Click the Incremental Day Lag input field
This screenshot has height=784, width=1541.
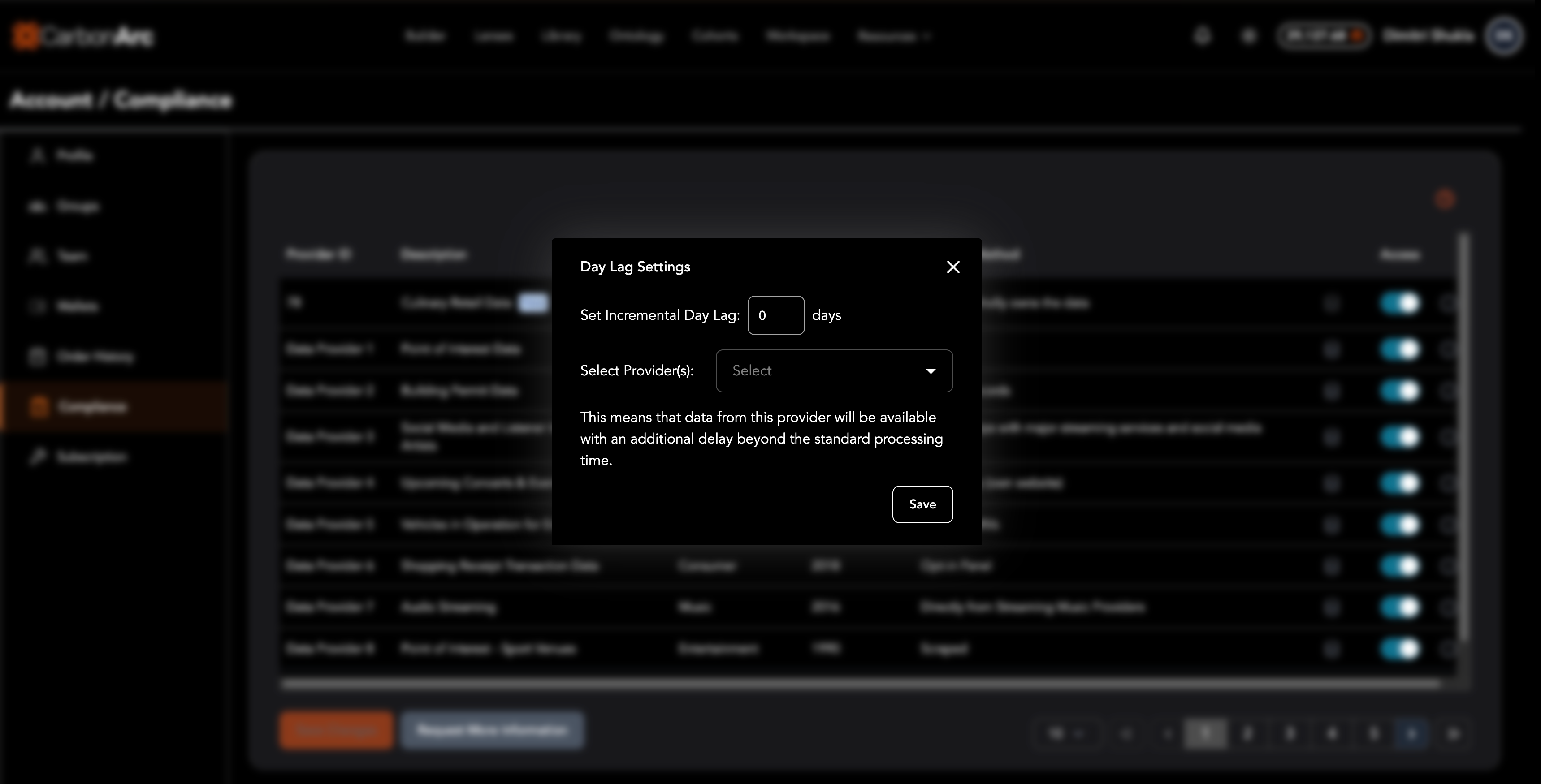point(775,315)
